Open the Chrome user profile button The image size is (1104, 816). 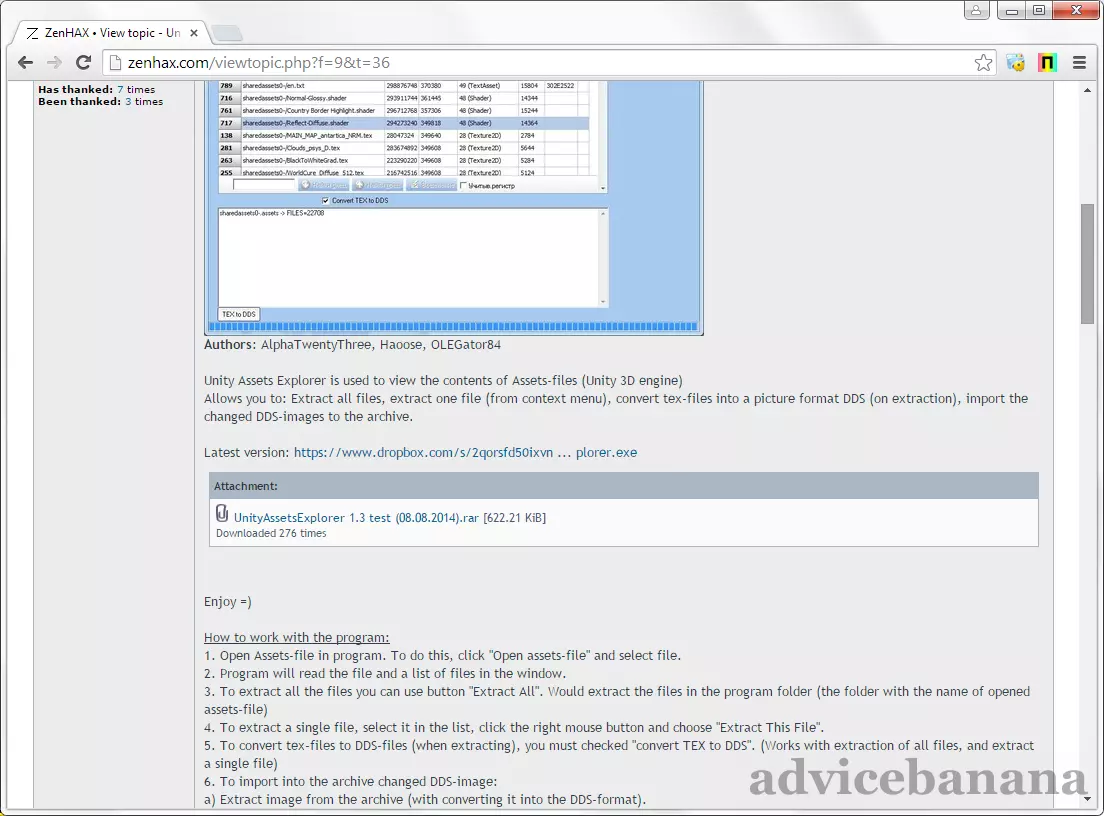click(x=976, y=10)
